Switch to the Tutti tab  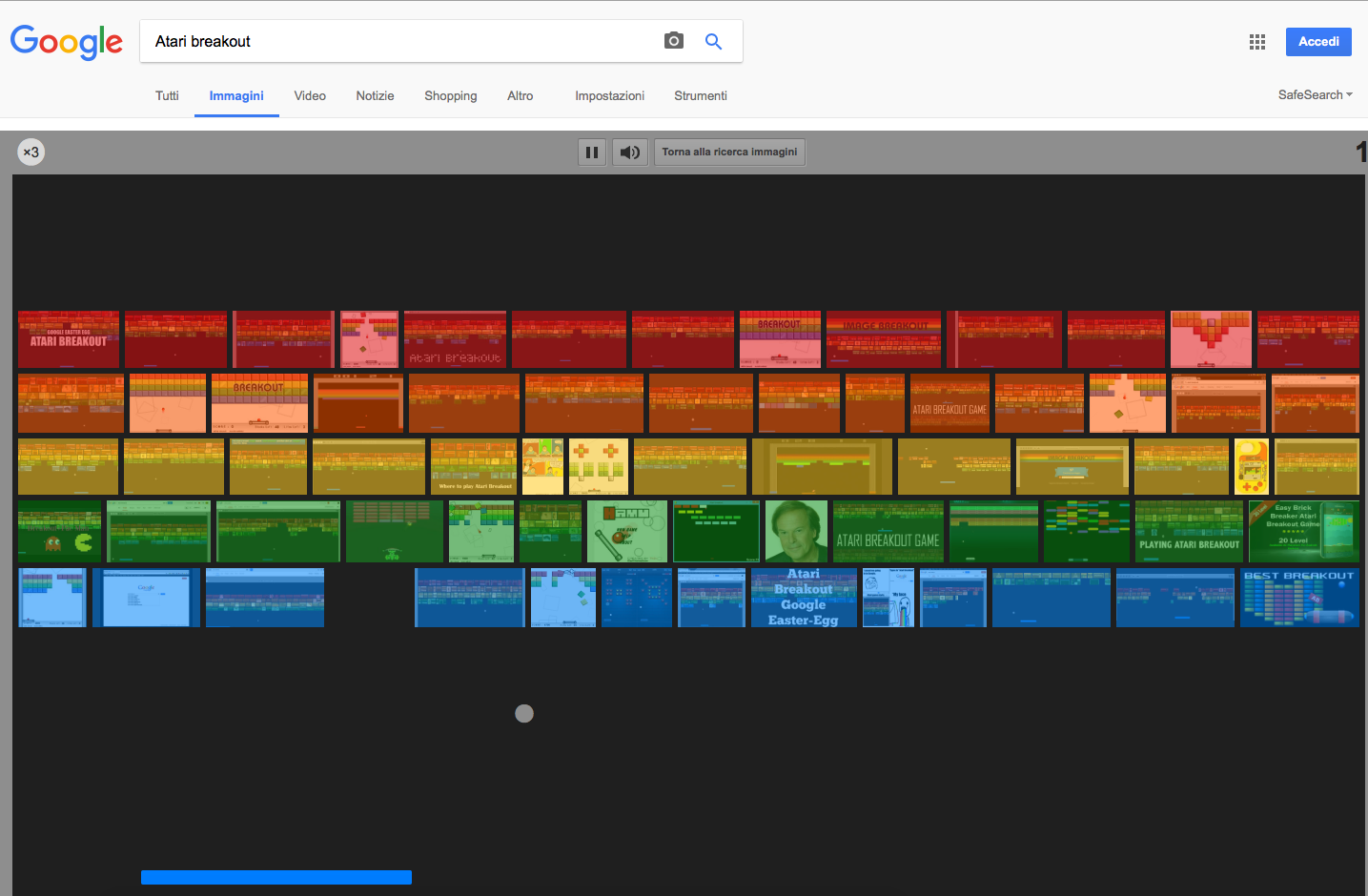(x=167, y=96)
